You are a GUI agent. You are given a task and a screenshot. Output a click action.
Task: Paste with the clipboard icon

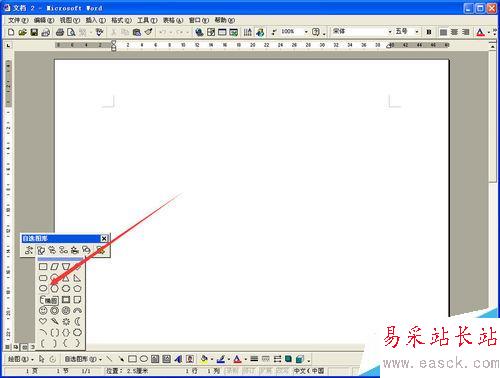tap(136, 32)
